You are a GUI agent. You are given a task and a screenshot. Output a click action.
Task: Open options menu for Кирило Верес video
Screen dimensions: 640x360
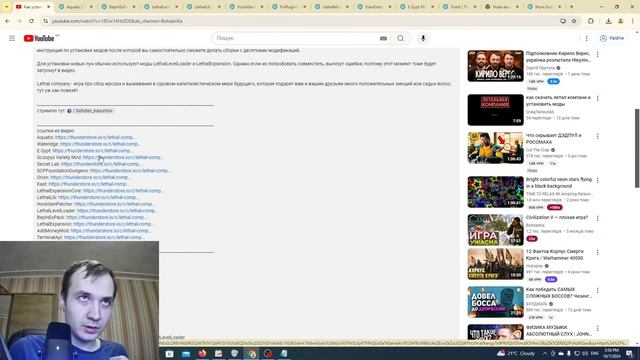[x=598, y=54]
